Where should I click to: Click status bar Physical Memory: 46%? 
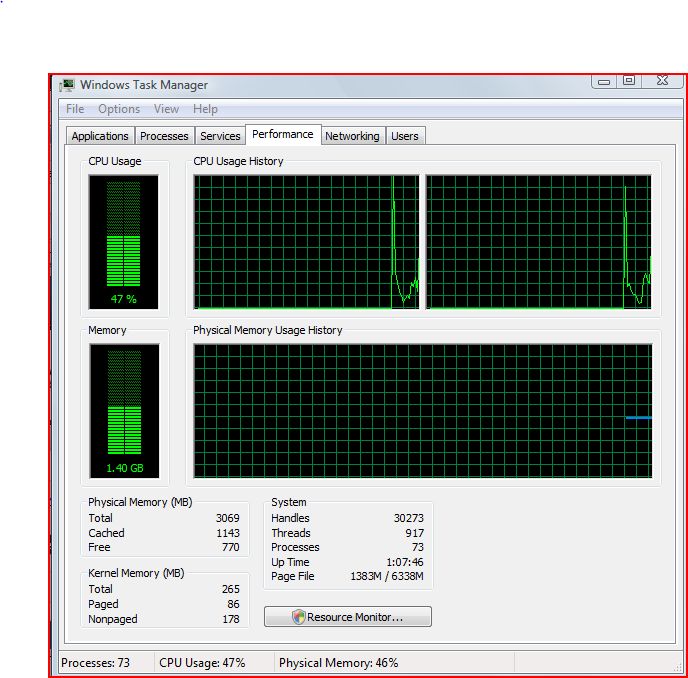click(x=339, y=663)
